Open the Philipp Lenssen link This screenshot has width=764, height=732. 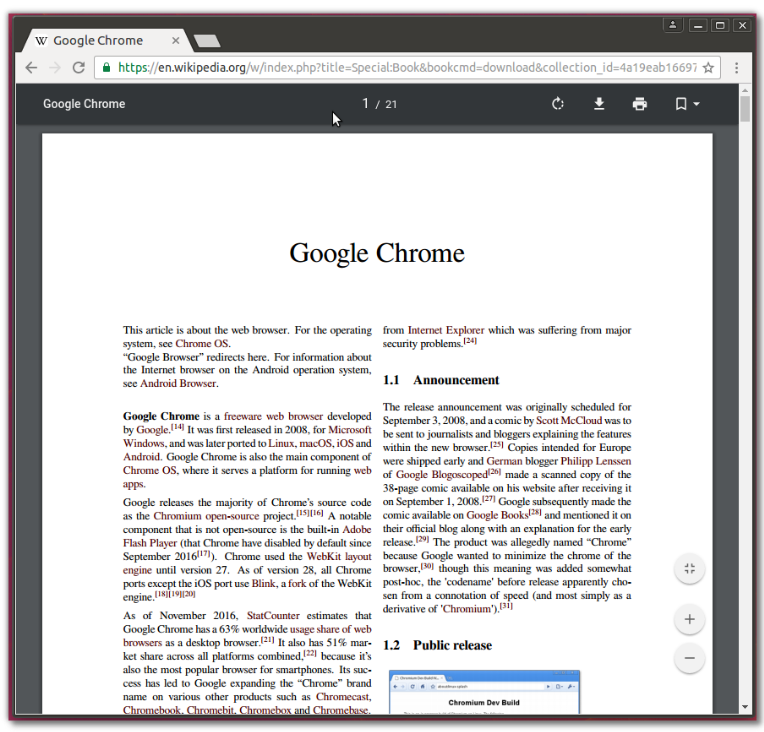tap(595, 461)
